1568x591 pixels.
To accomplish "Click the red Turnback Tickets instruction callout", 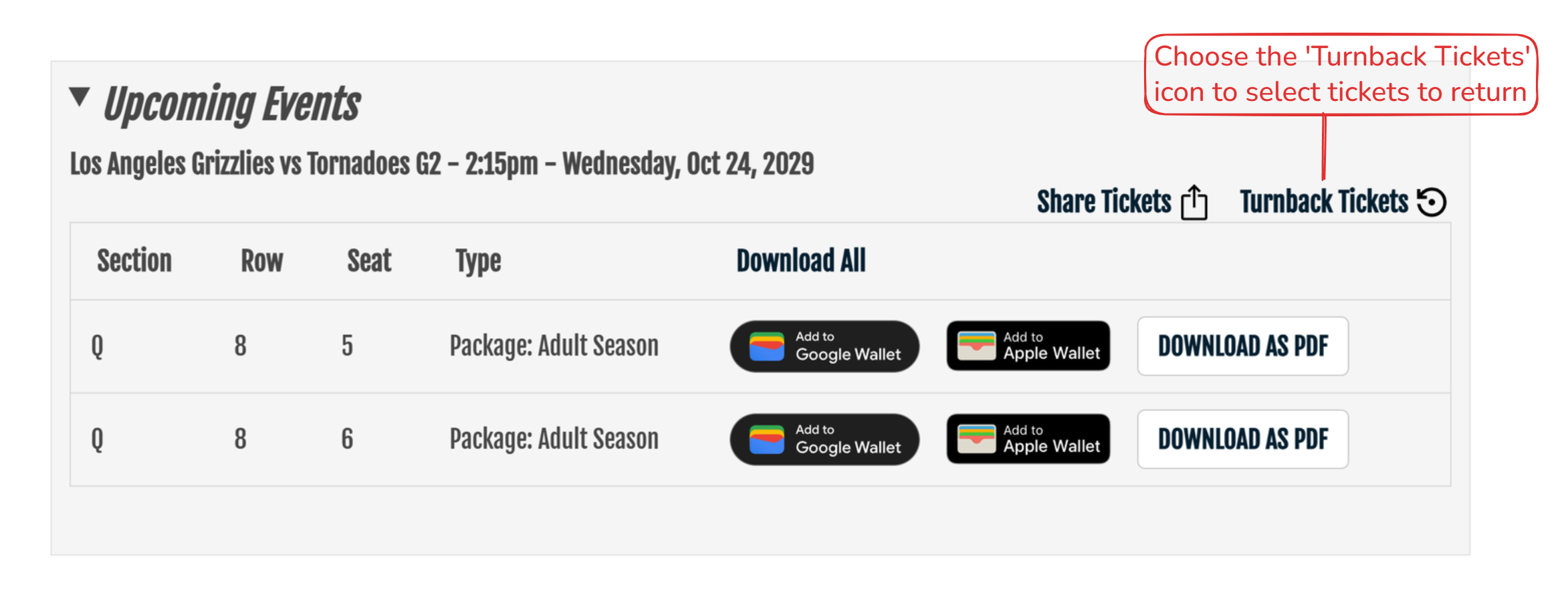I will point(1341,74).
